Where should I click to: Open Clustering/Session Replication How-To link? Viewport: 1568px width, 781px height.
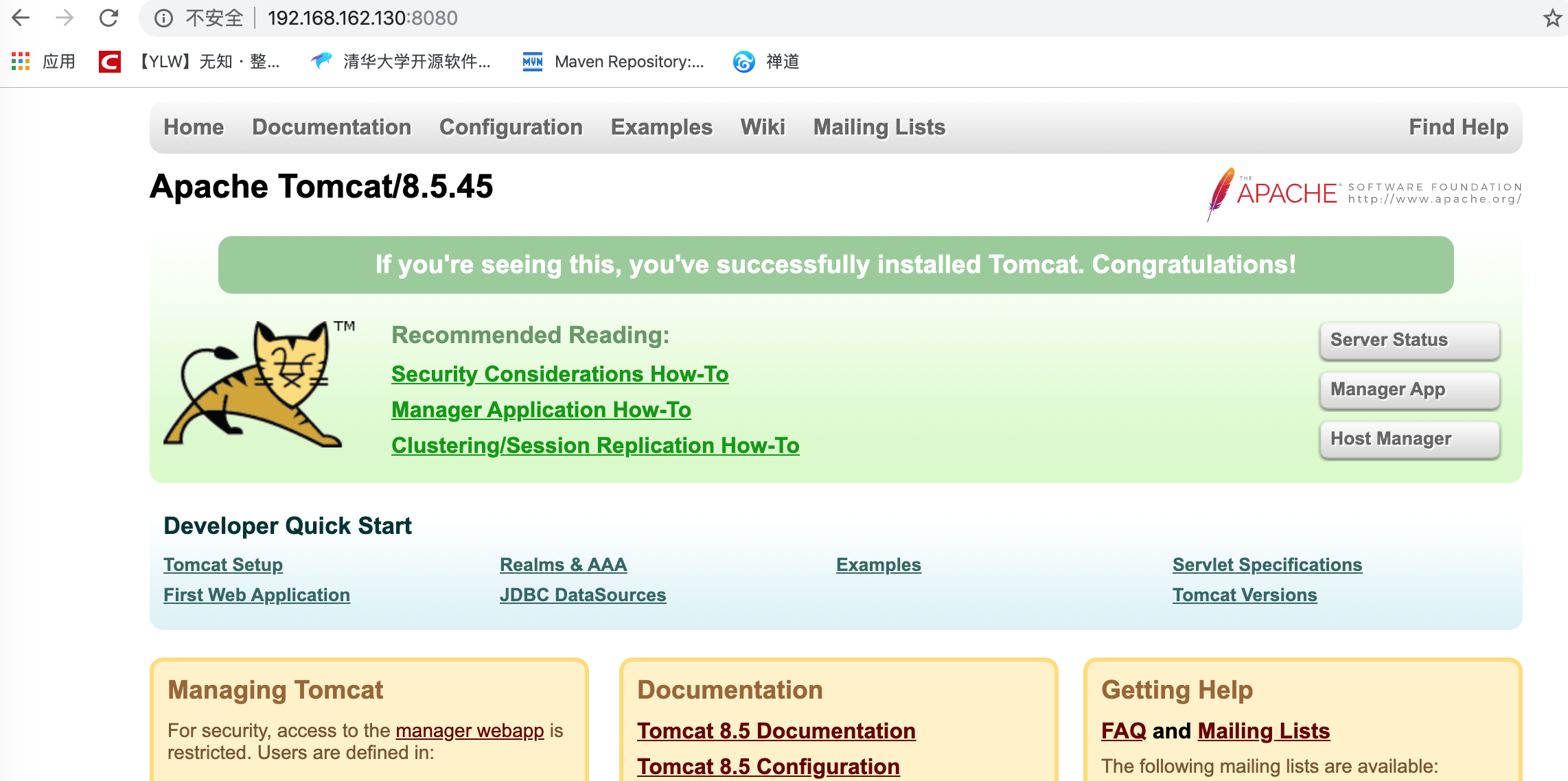point(595,445)
